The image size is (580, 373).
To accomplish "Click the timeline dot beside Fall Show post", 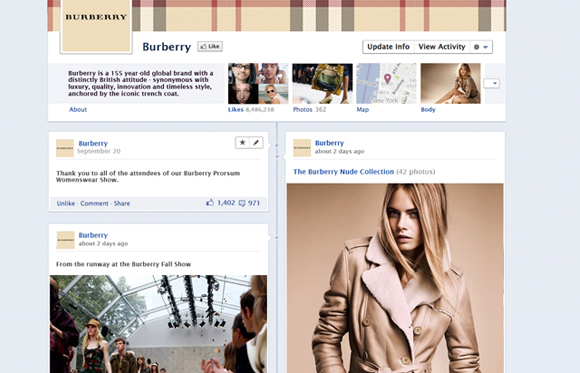I will pos(277,237).
